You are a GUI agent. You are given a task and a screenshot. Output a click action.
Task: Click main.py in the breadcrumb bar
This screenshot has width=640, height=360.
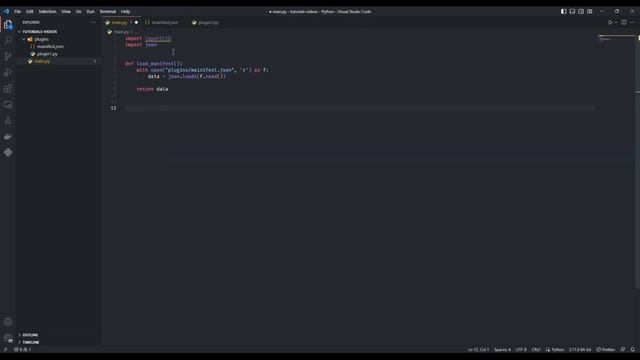[x=121, y=32]
